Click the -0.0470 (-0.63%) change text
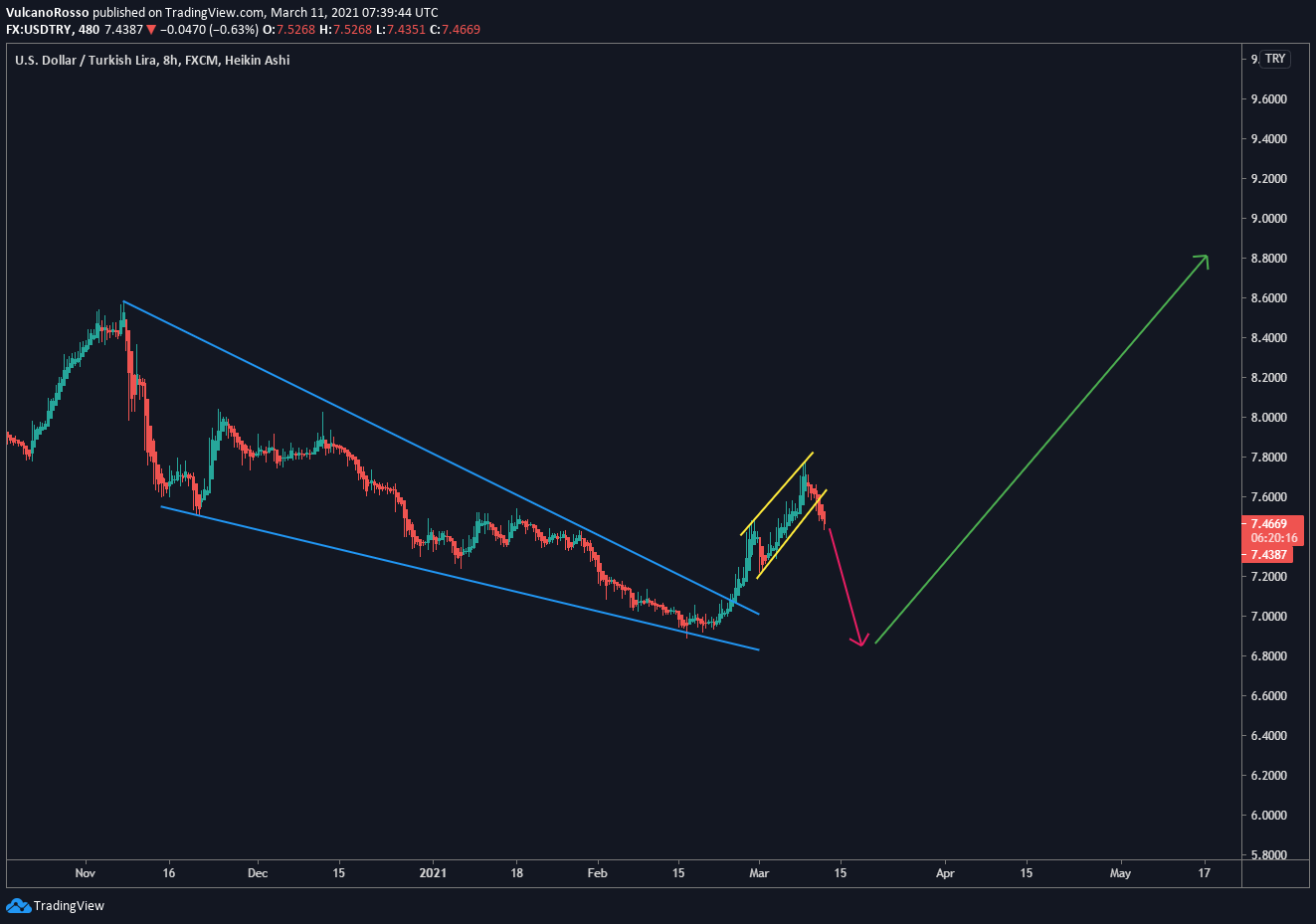The width and height of the screenshot is (1316, 924). (209, 30)
